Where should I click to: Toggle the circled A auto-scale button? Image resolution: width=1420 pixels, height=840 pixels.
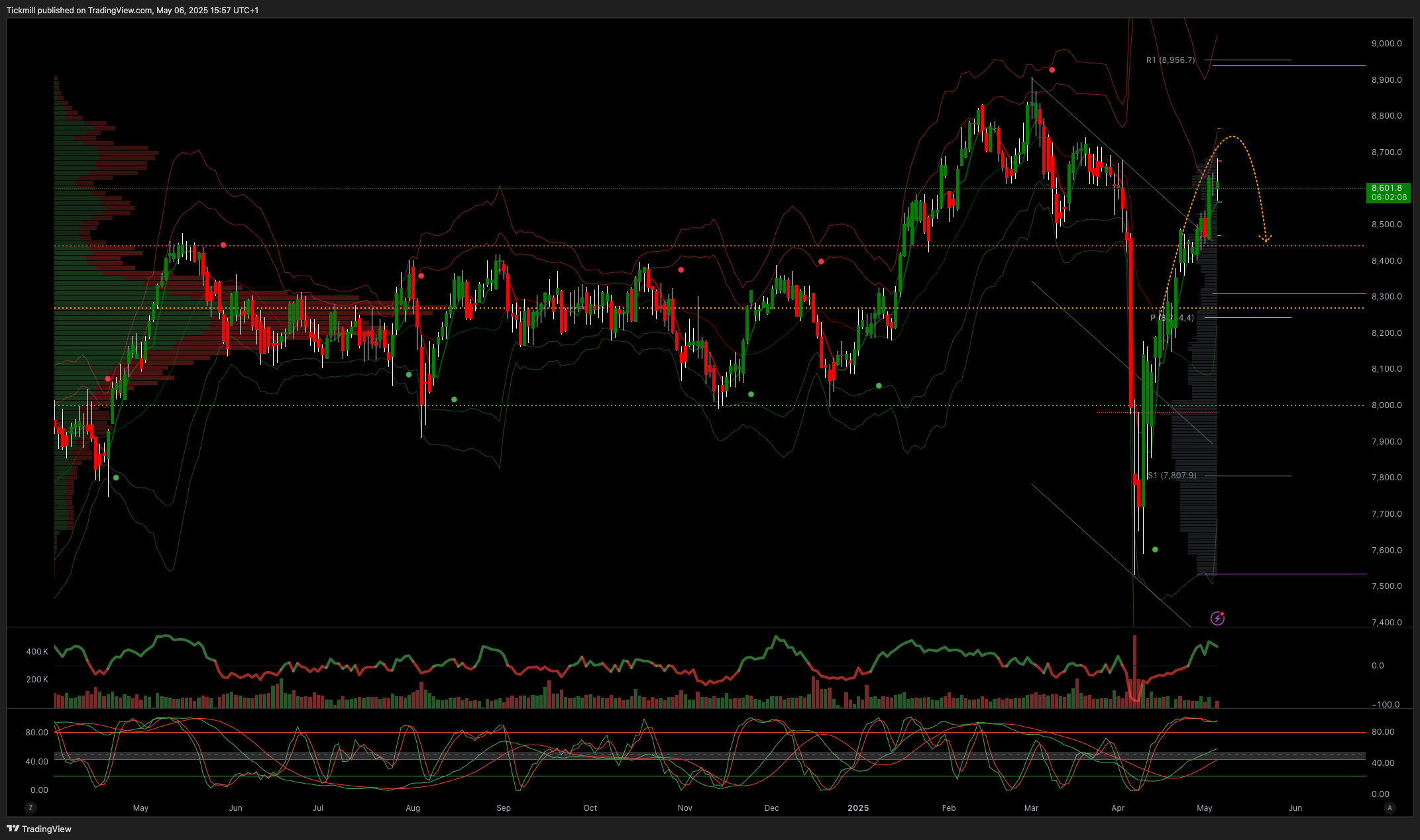tap(1390, 808)
